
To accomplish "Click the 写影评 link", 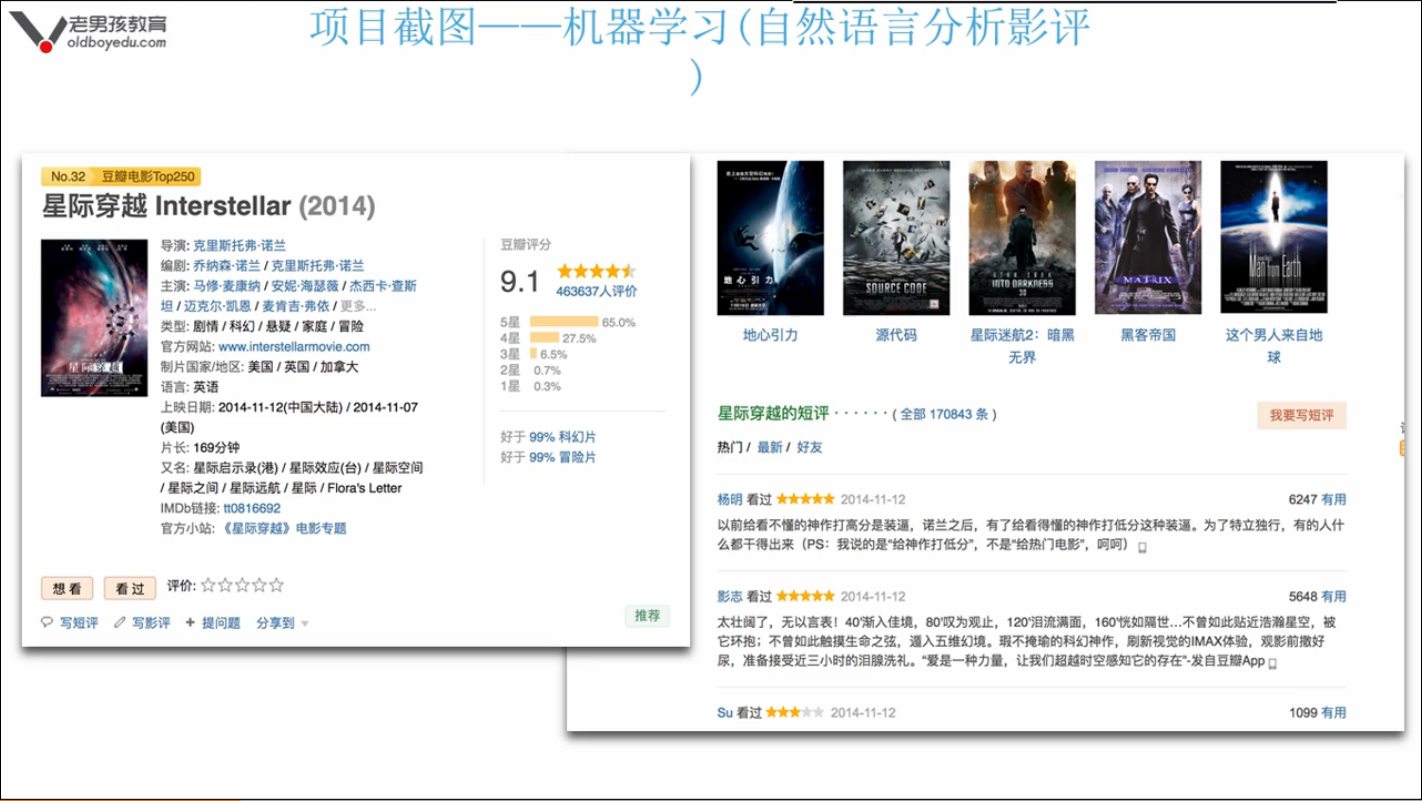I will coord(152,623).
